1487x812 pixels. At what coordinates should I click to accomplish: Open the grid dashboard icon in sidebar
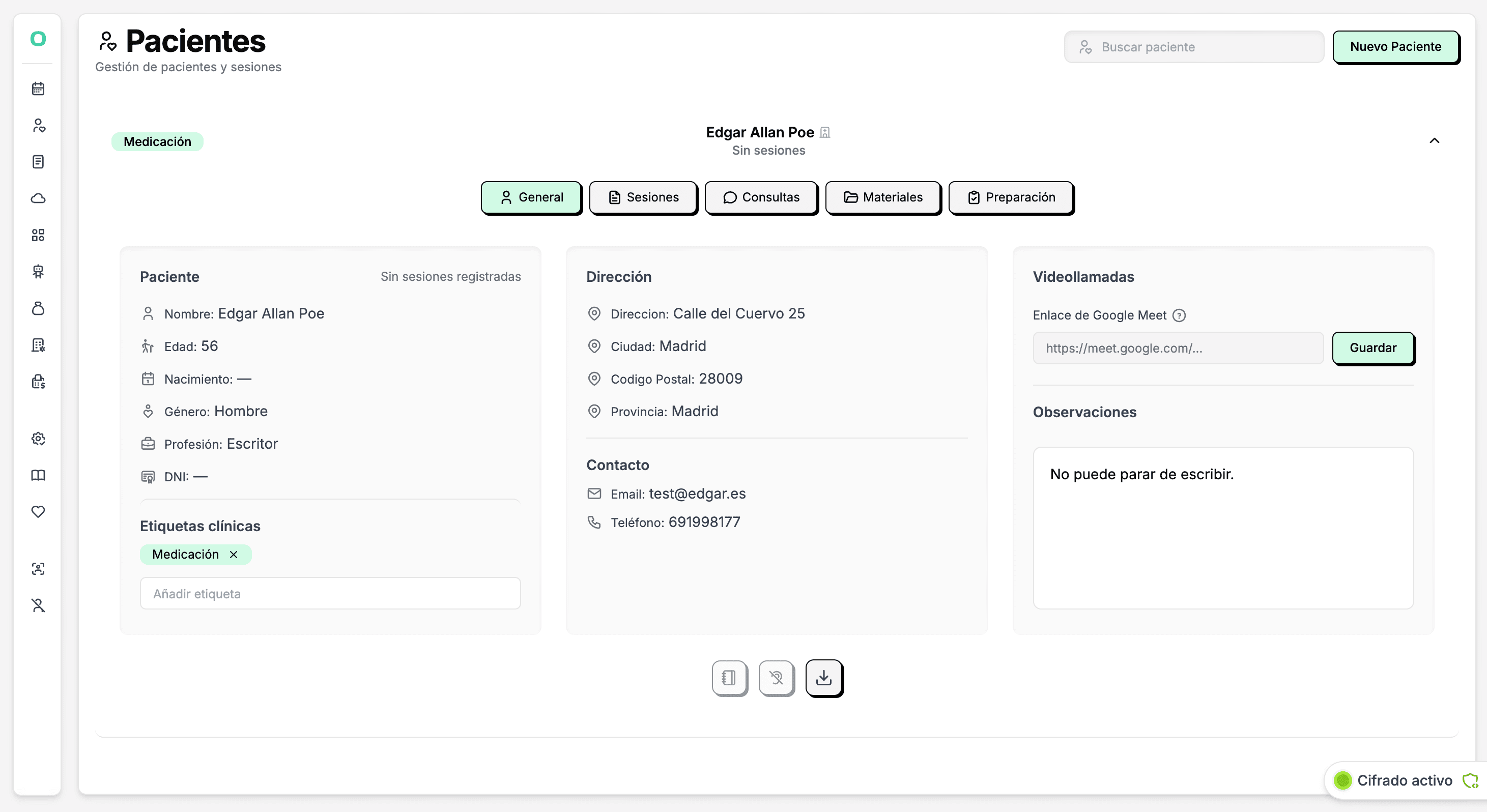[x=38, y=235]
